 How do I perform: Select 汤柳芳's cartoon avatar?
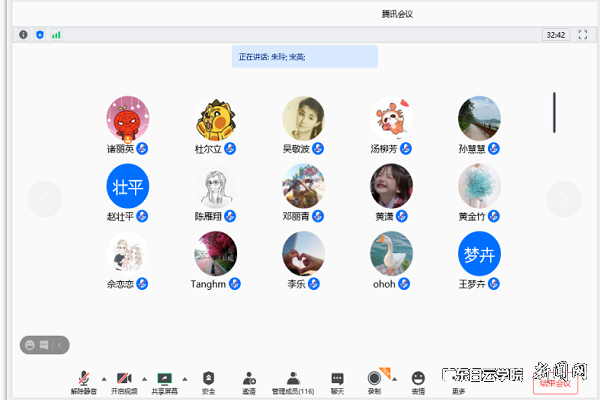pyautogui.click(x=391, y=118)
